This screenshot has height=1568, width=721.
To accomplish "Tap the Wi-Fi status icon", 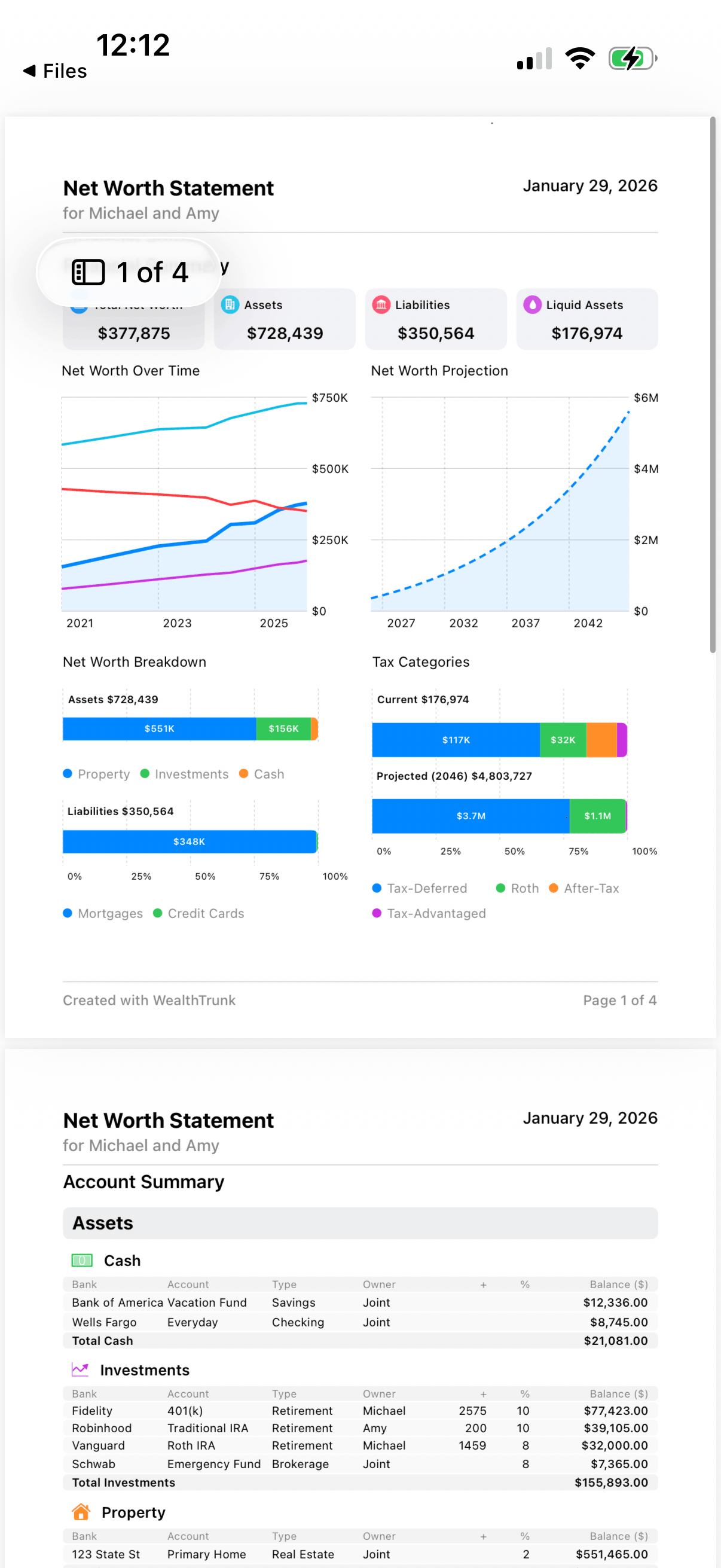I will tap(580, 59).
